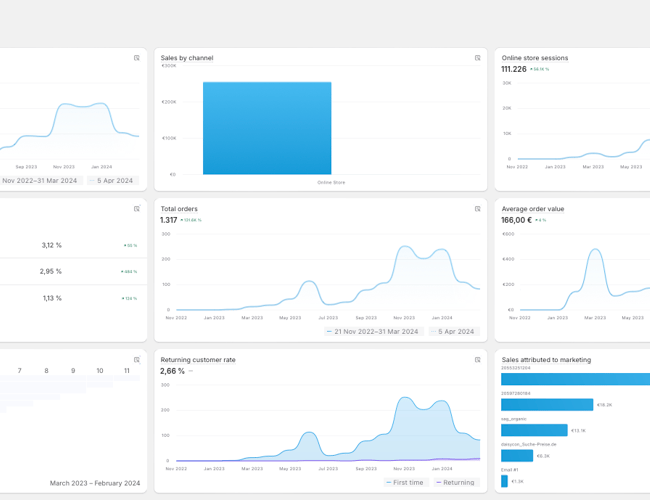Viewport: 650px width, 500px height.
Task: Click report icon on top-left sales chart card
Action: point(137,58)
